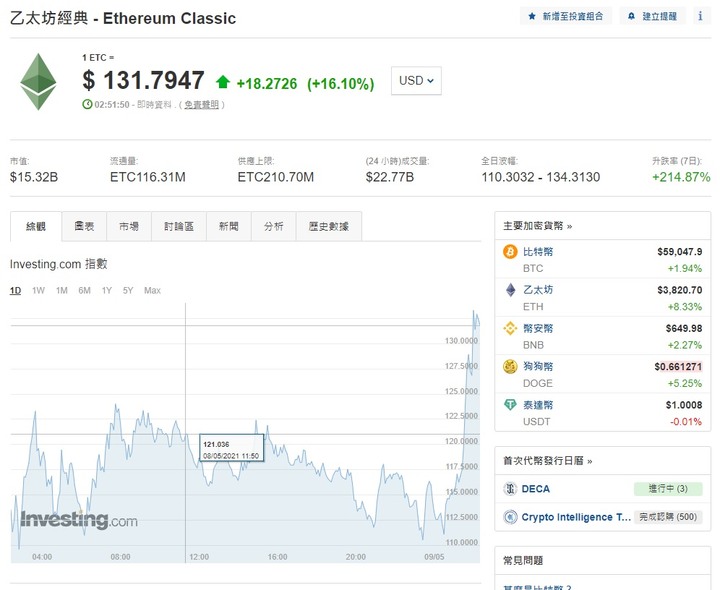Click the $22.77B 24-hour volume value
This screenshot has height=590, width=720.
point(390,177)
